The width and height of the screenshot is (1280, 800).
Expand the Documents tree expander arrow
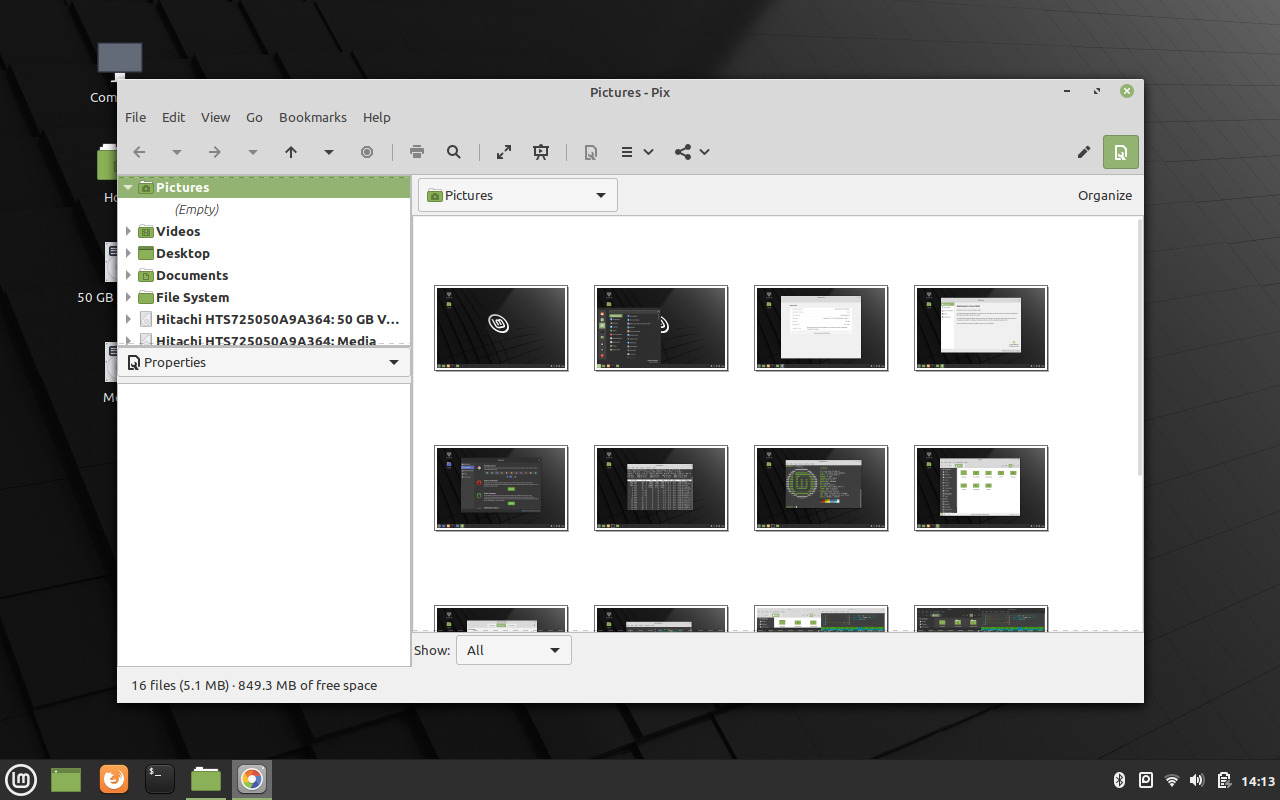[128, 275]
